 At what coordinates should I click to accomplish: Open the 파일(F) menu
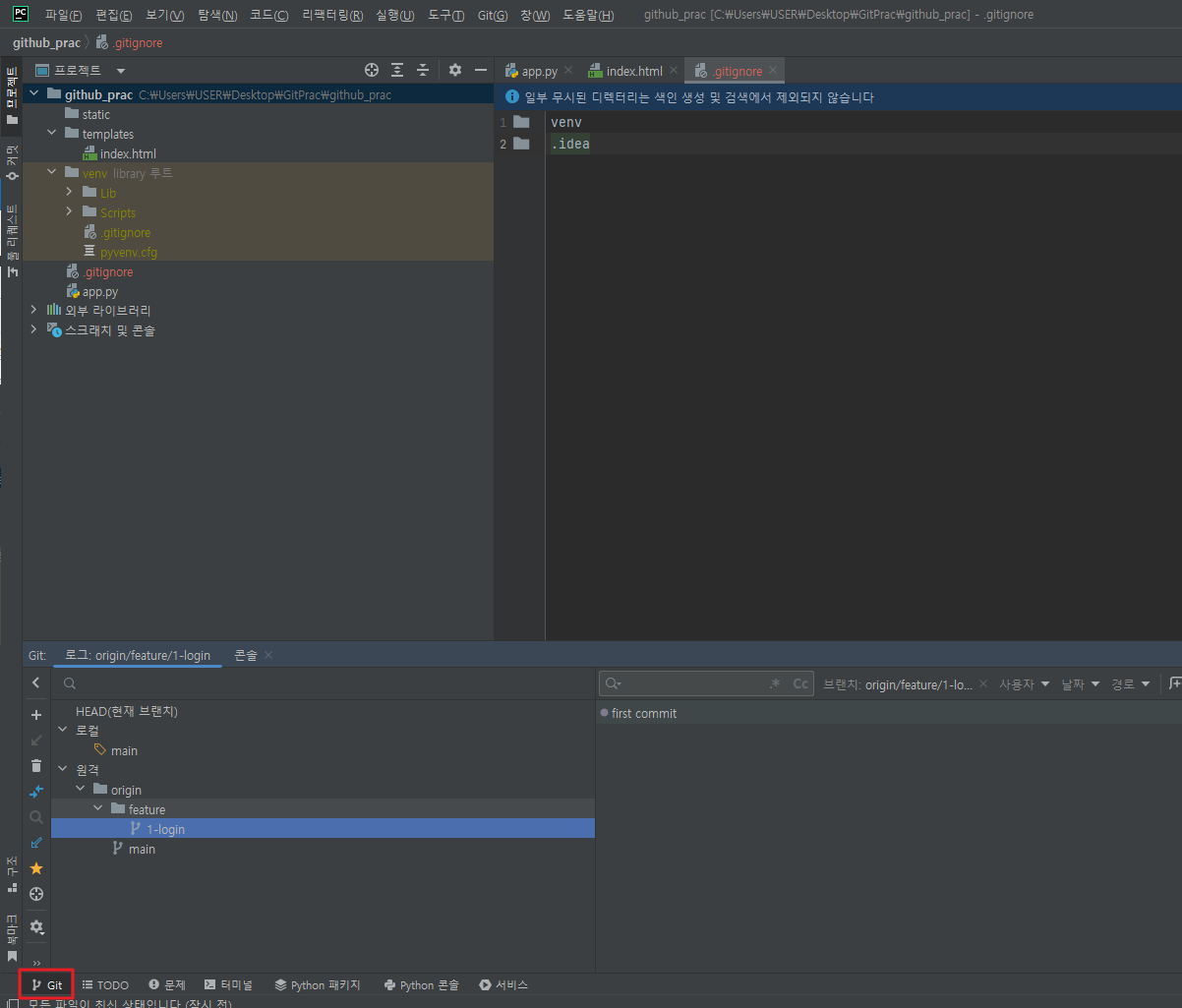(x=63, y=15)
